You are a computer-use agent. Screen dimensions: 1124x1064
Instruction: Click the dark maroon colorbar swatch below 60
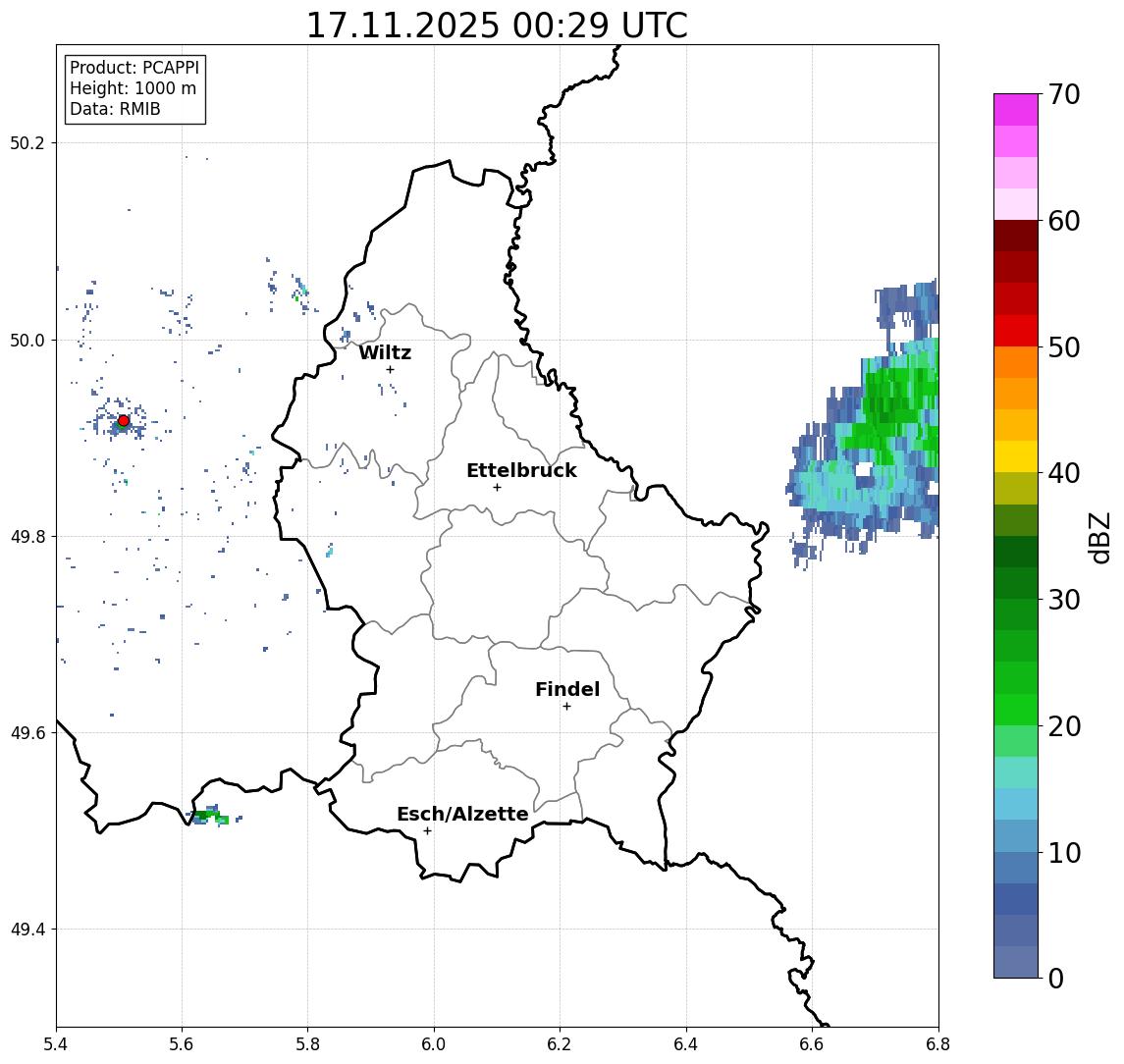(x=1016, y=236)
